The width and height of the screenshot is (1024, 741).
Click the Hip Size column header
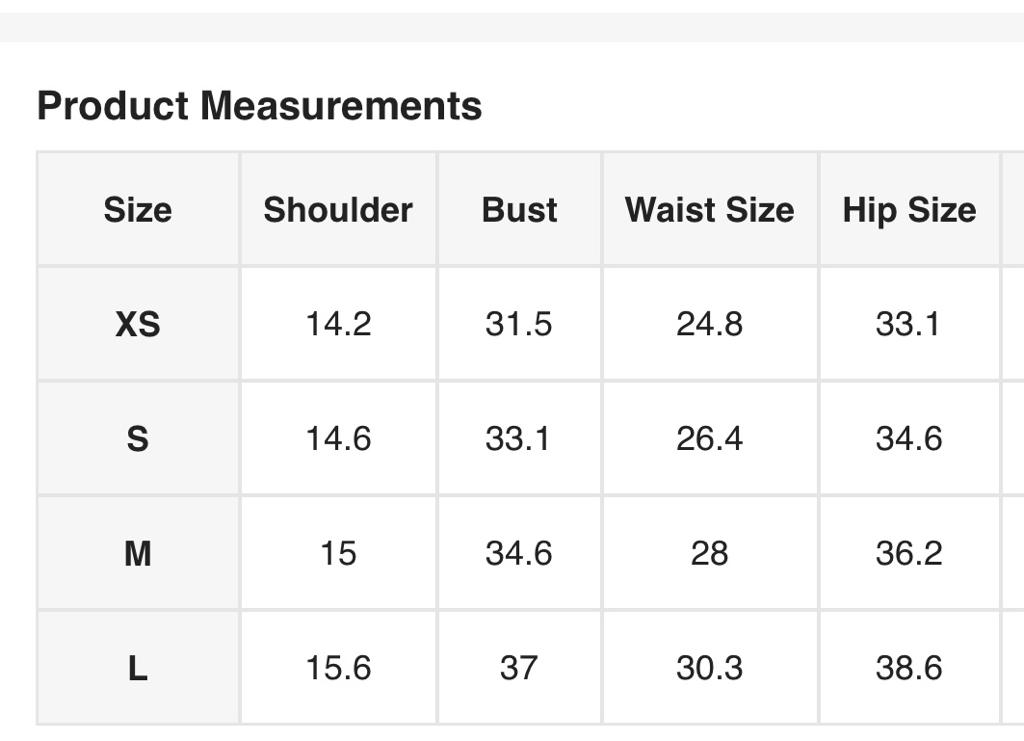pyautogui.click(x=909, y=210)
